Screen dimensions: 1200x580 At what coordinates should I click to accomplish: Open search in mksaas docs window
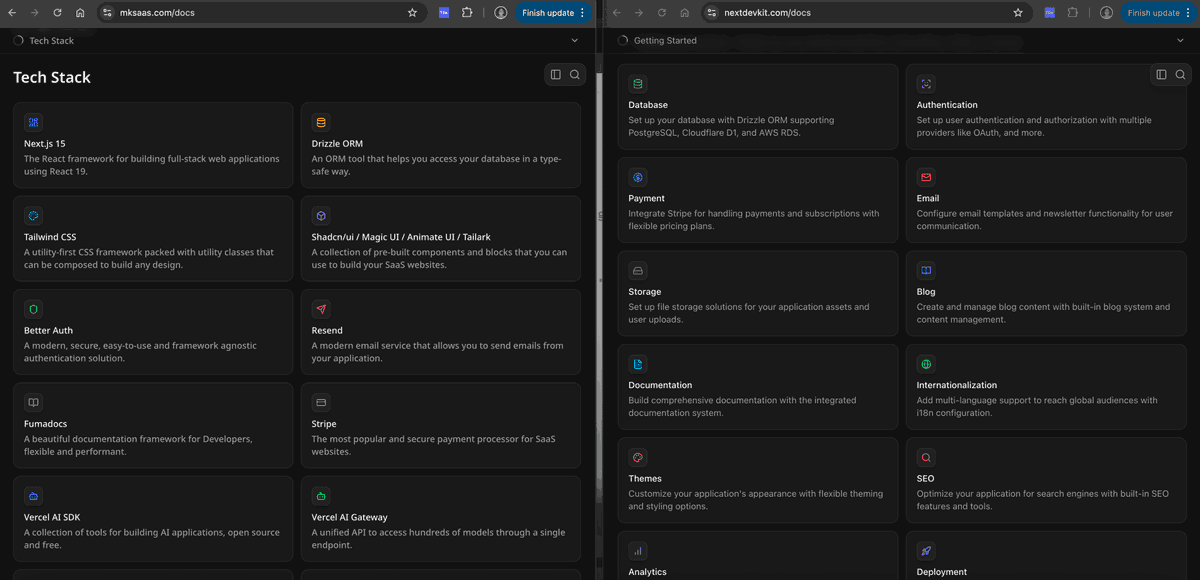click(x=575, y=74)
